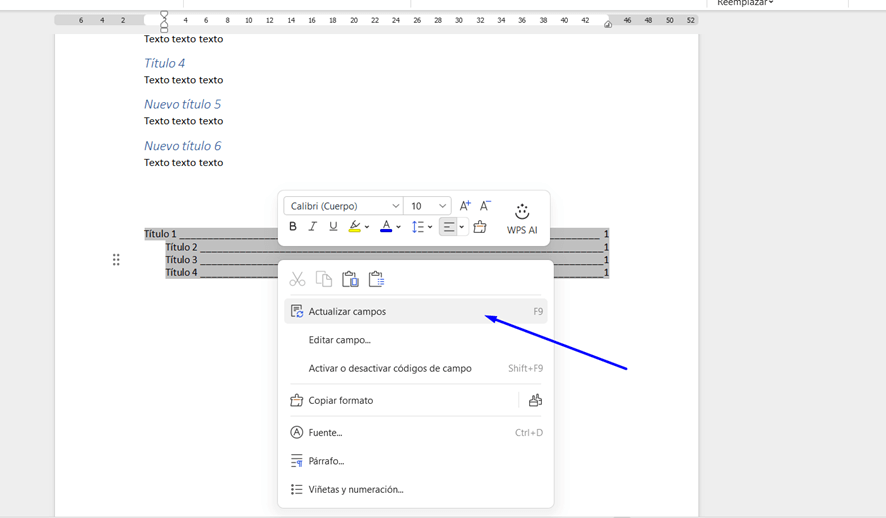This screenshot has height=518, width=886.
Task: Click the paste text only icon
Action: coord(376,279)
